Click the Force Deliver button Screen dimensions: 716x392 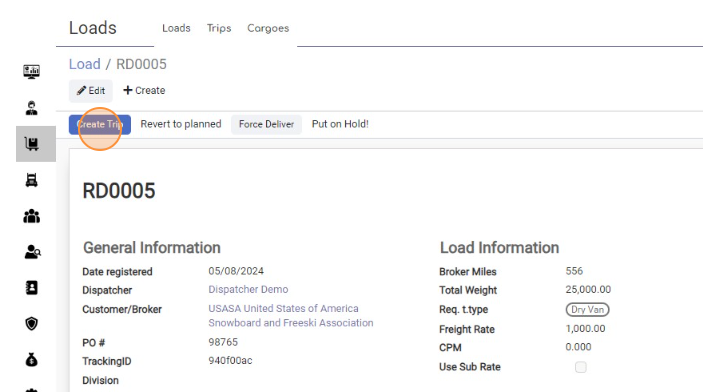tap(266, 124)
